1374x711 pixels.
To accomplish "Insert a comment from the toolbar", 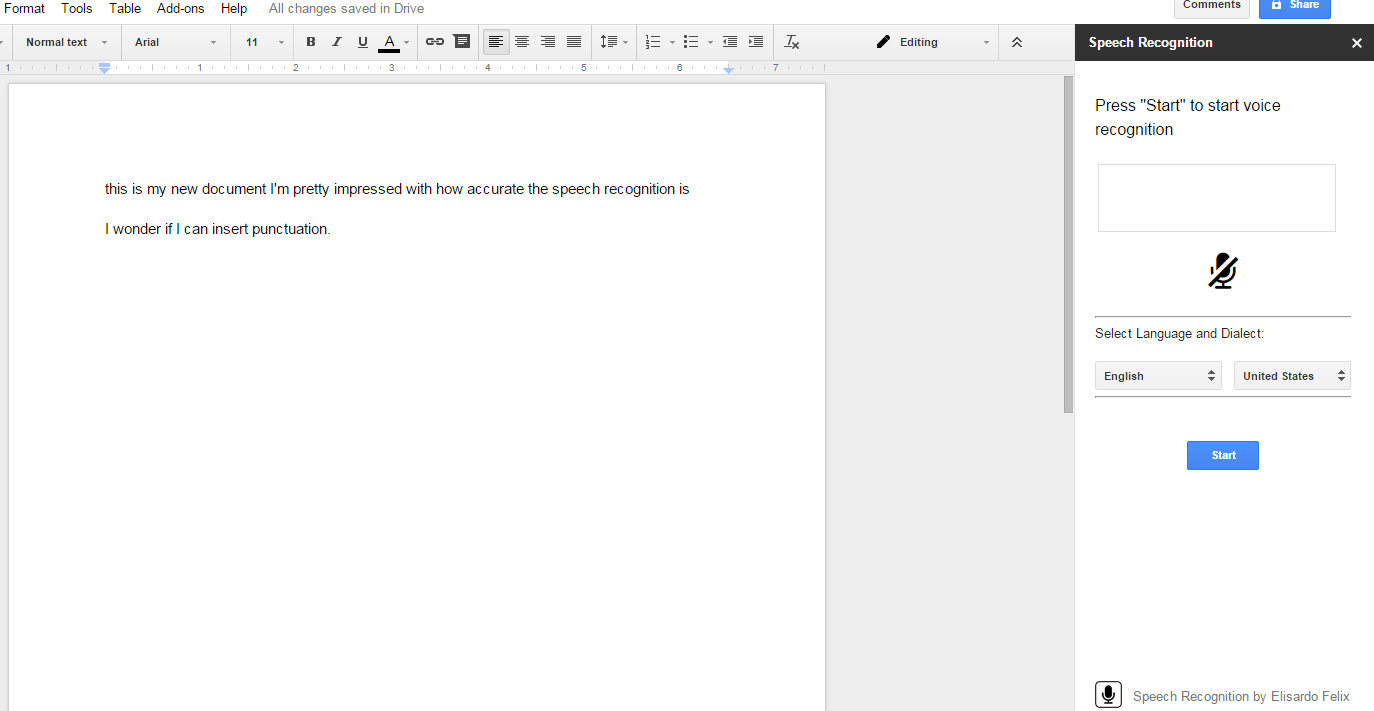I will pos(461,42).
